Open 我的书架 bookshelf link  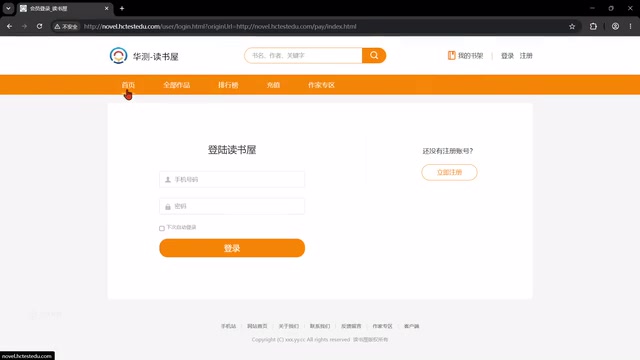point(465,56)
